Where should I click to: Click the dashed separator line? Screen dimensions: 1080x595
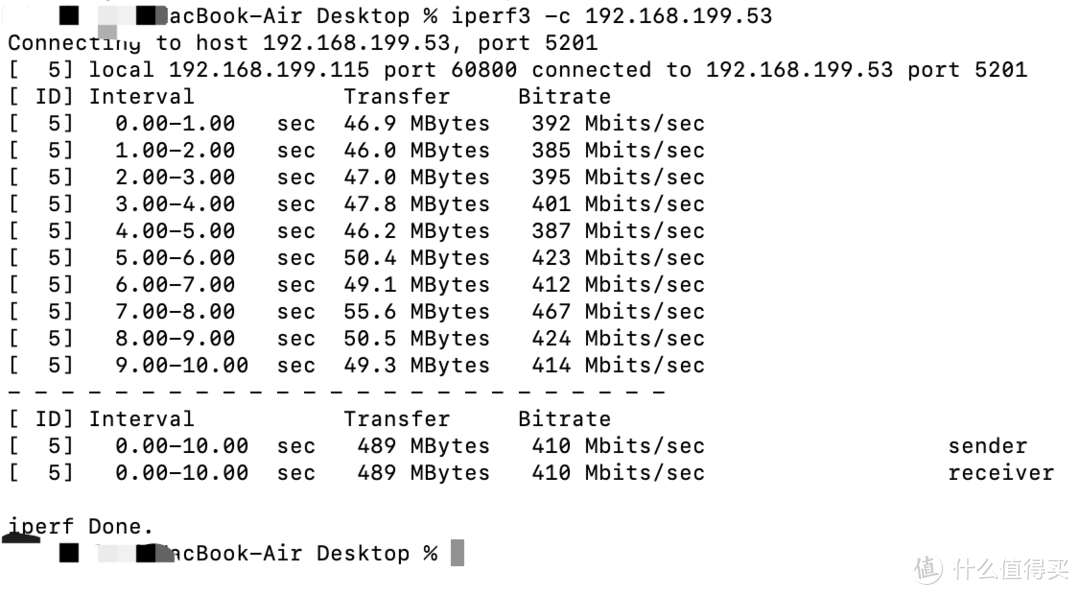[x=336, y=392]
